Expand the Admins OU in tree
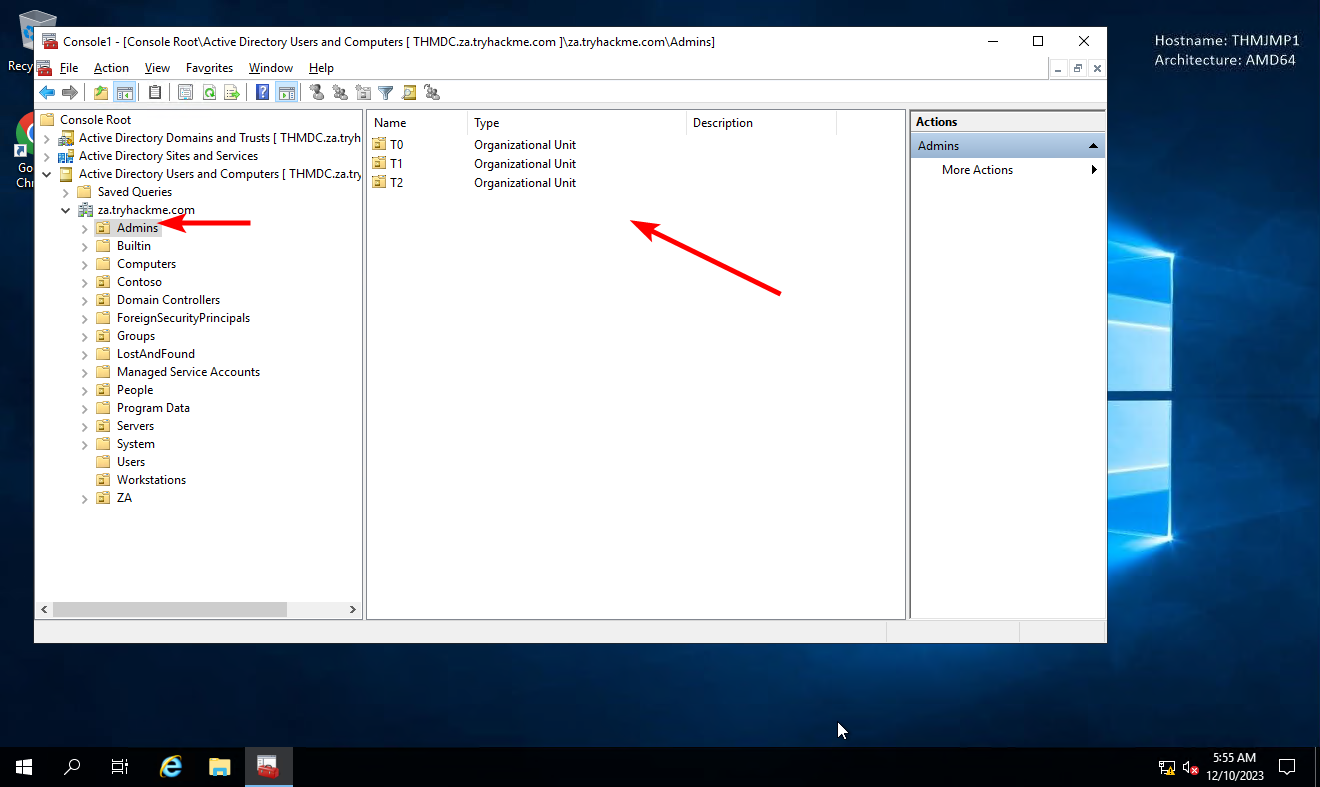This screenshot has width=1320, height=787. pos(84,228)
